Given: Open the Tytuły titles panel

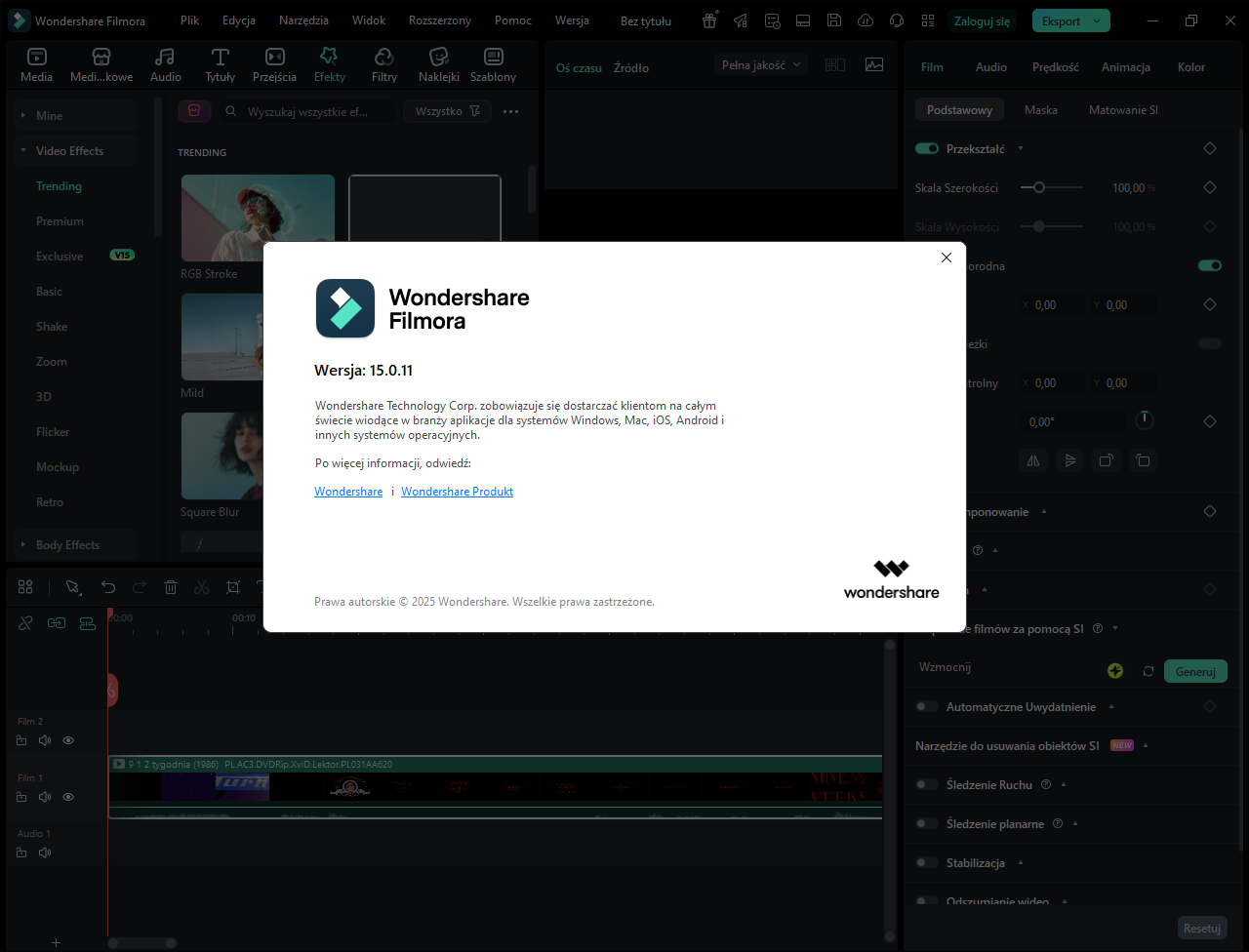Looking at the screenshot, I should click(221, 64).
